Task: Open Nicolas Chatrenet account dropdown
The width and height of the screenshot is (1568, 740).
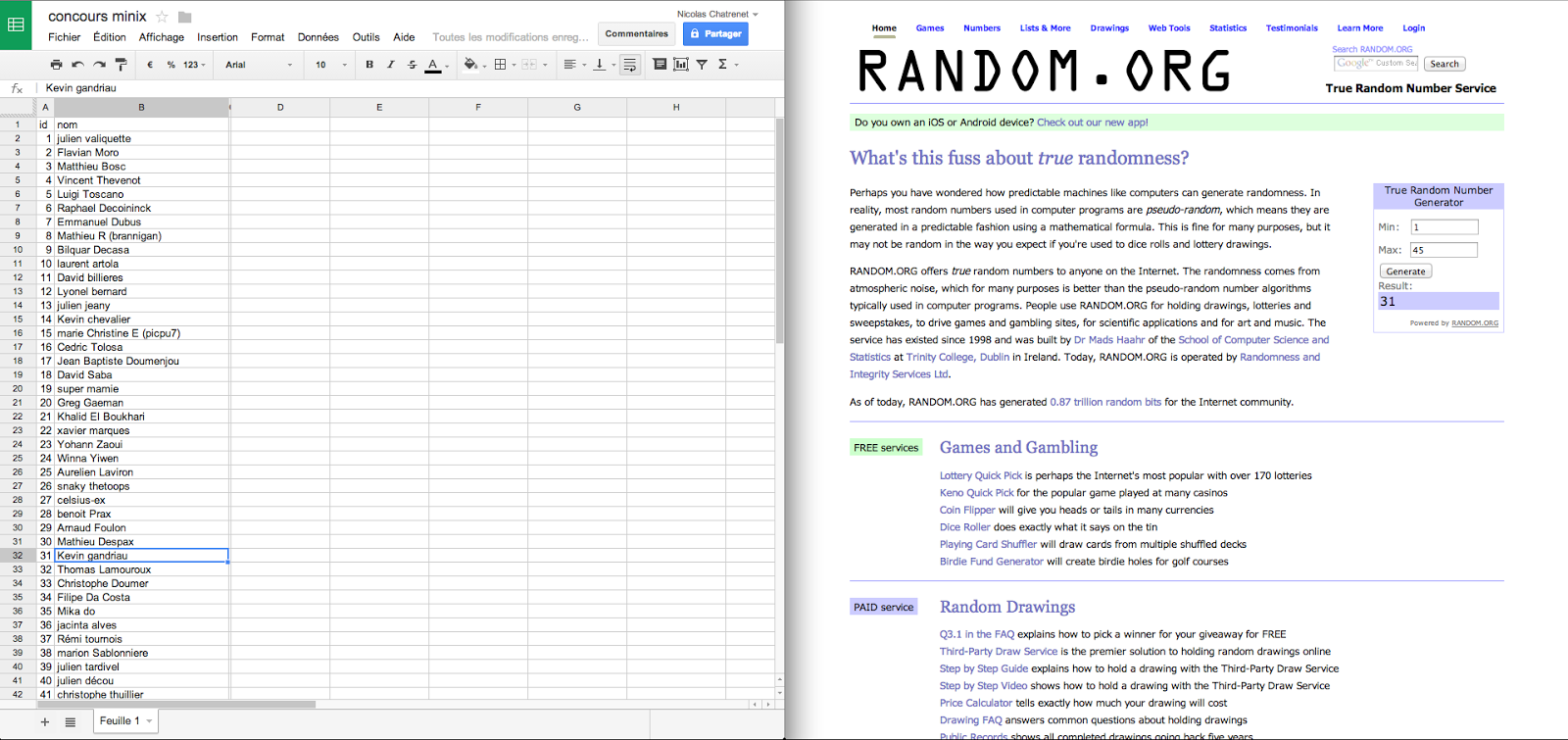Action: 717,14
